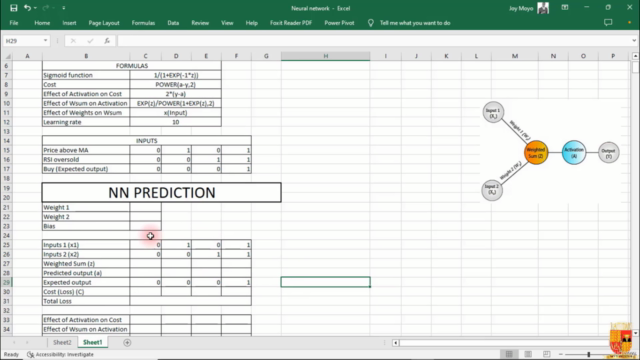Click the Joy Moyo account picture
This screenshot has width=640, height=360.
543,8
